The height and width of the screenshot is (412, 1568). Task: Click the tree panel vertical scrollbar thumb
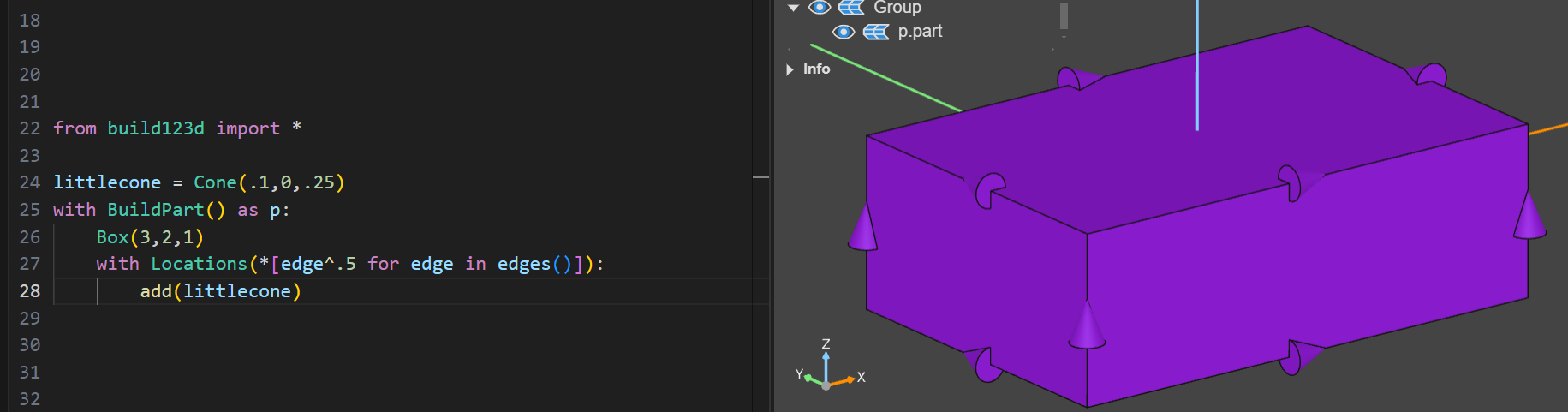(1064, 15)
